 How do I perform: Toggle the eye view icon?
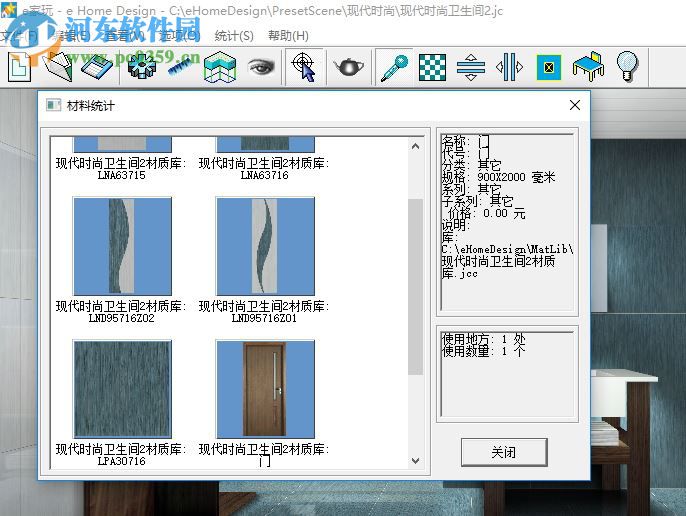pyautogui.click(x=261, y=67)
